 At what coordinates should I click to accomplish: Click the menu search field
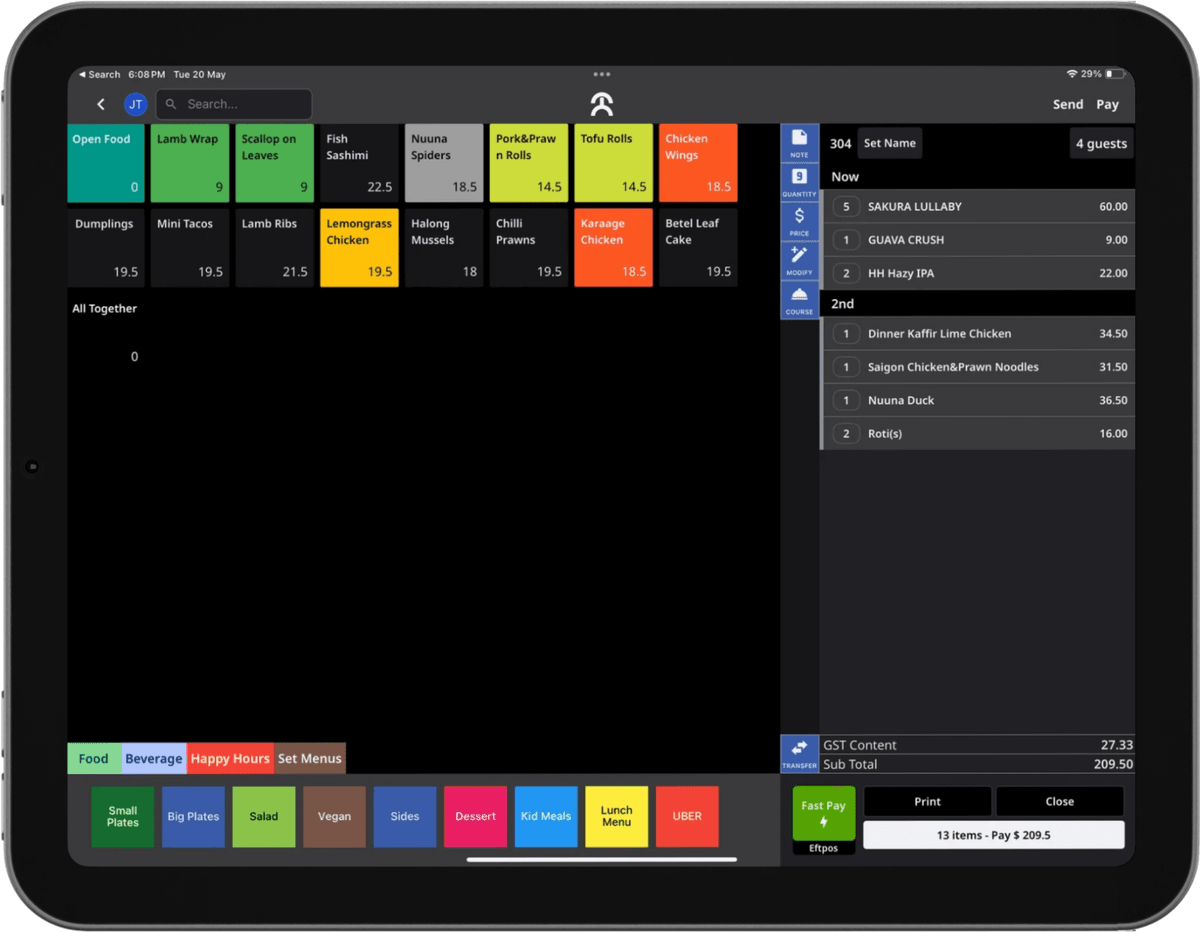(x=234, y=104)
